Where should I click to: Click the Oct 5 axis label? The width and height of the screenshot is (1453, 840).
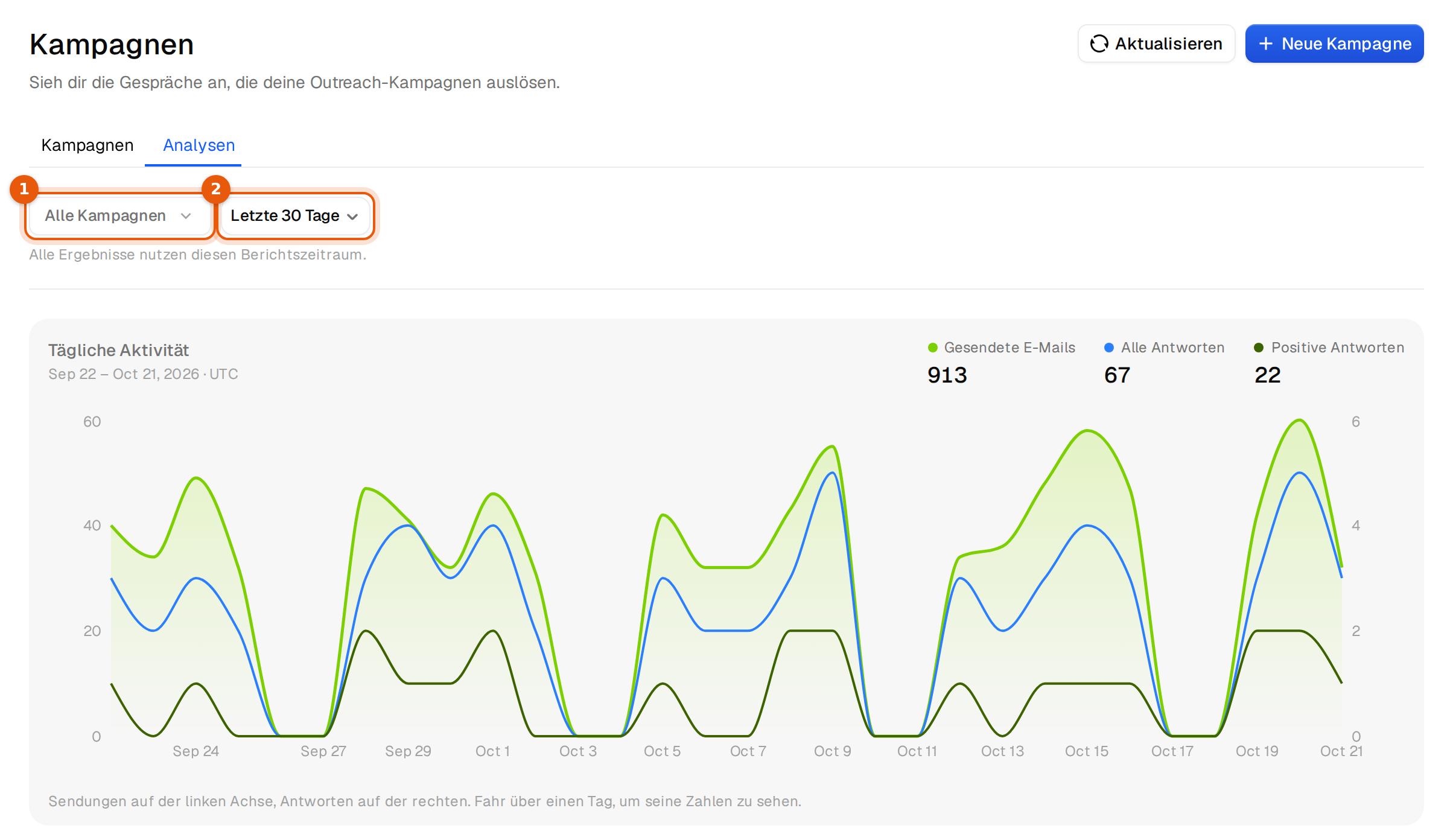(662, 751)
